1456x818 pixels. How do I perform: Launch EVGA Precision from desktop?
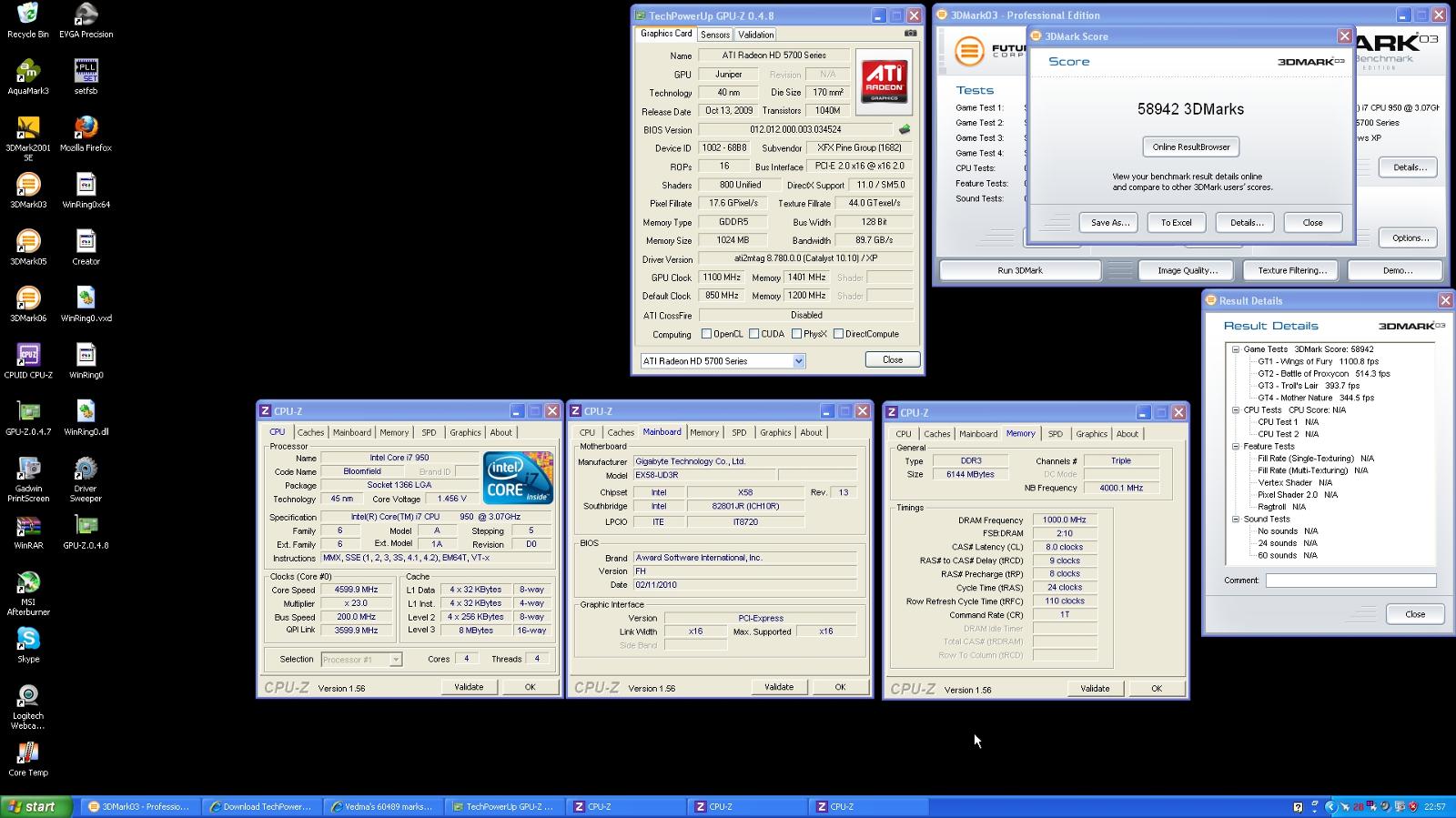tap(86, 20)
